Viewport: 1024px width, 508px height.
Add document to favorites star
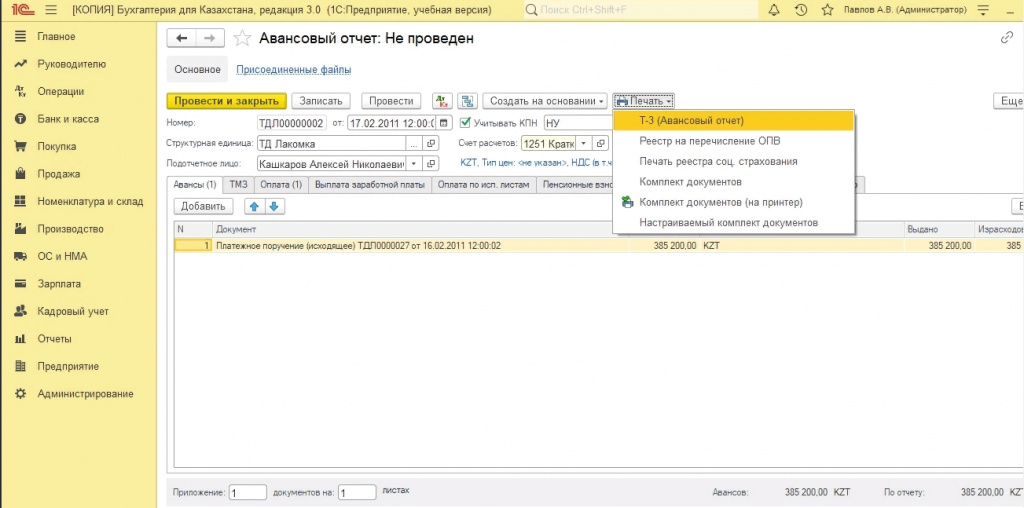coord(242,39)
